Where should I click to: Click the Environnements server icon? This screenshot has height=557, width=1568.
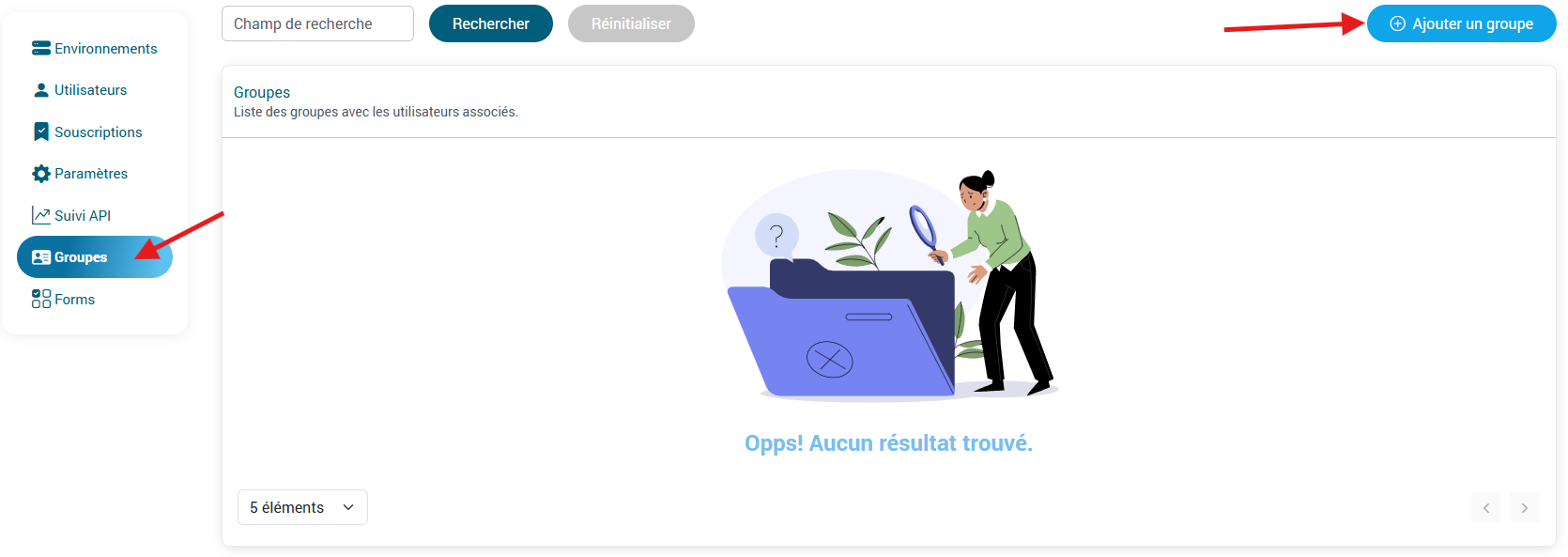click(x=41, y=48)
